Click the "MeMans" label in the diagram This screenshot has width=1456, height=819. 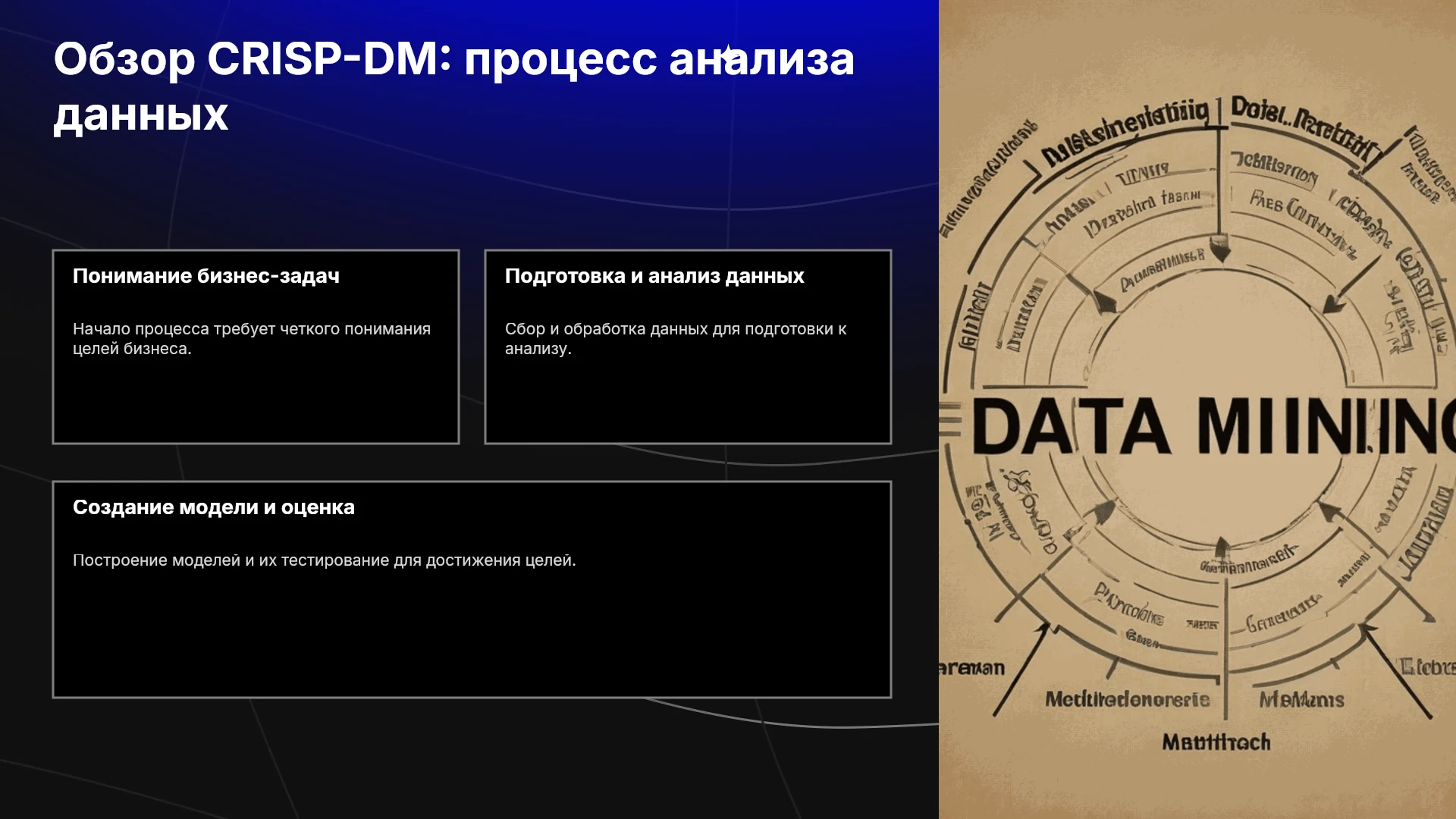1302,699
